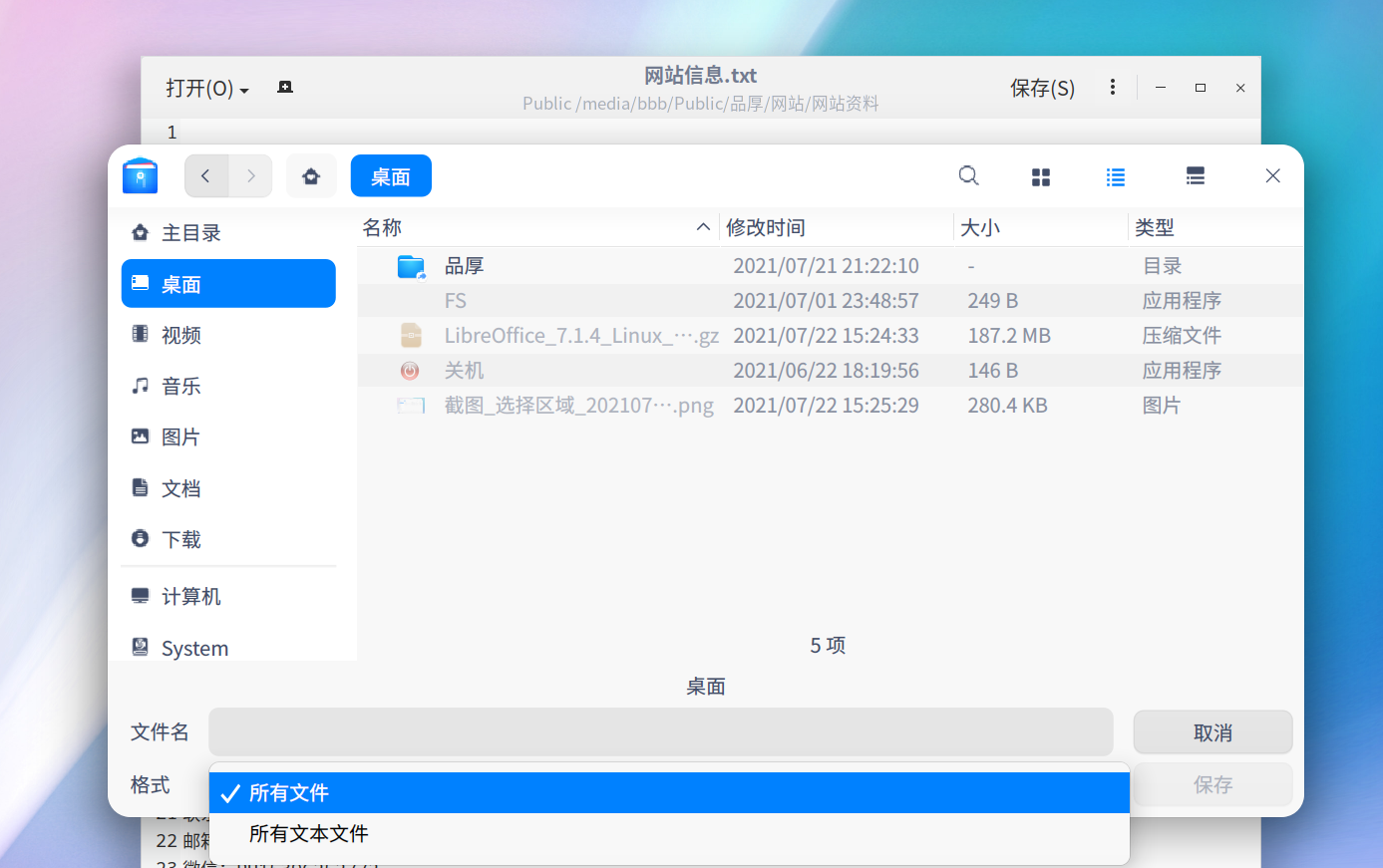Click the 品厚 folder icon
Screen dimensions: 1383x868
pyautogui.click(x=411, y=266)
